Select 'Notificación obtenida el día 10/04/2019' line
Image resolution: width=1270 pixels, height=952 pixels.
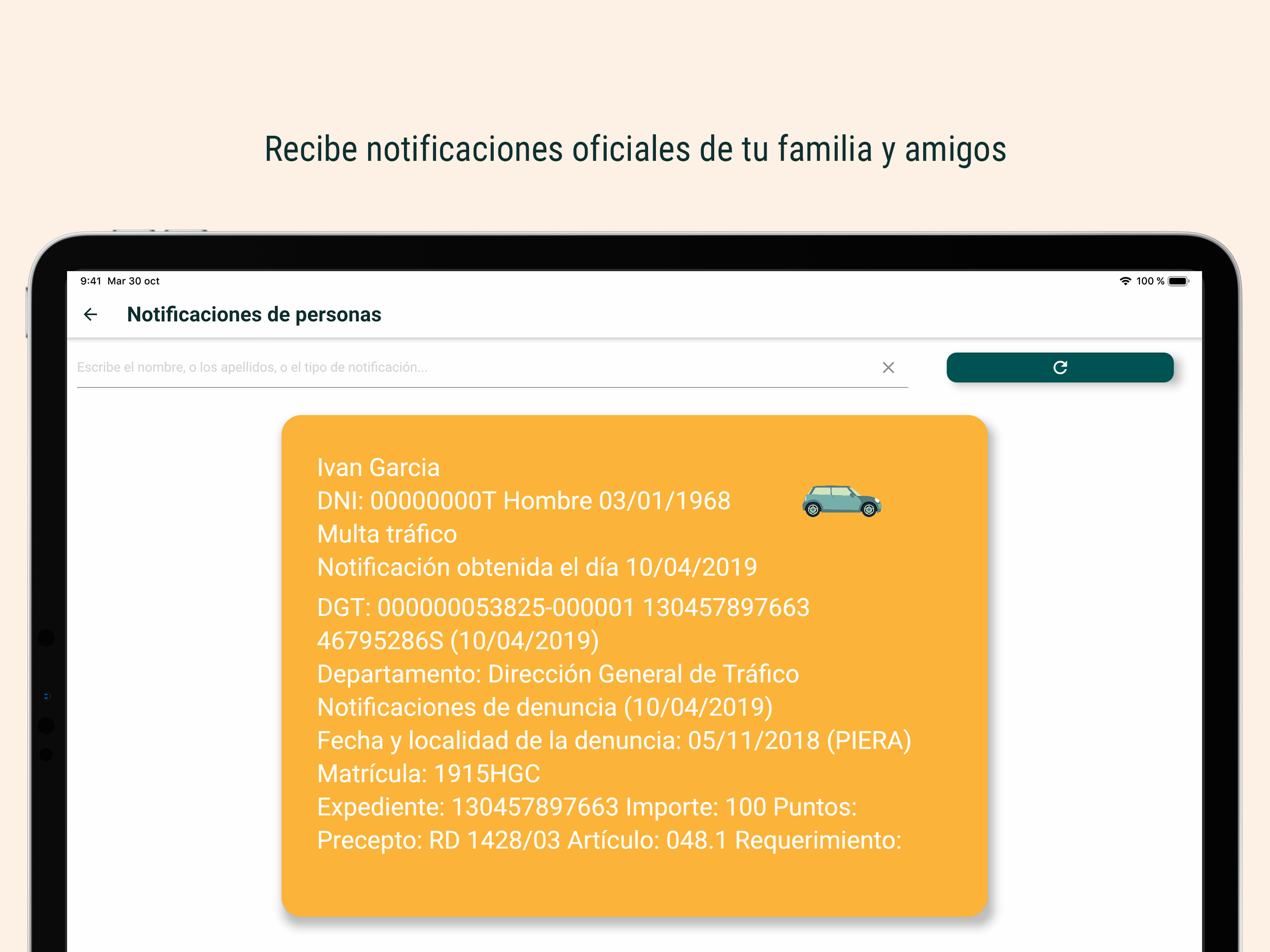point(537,567)
